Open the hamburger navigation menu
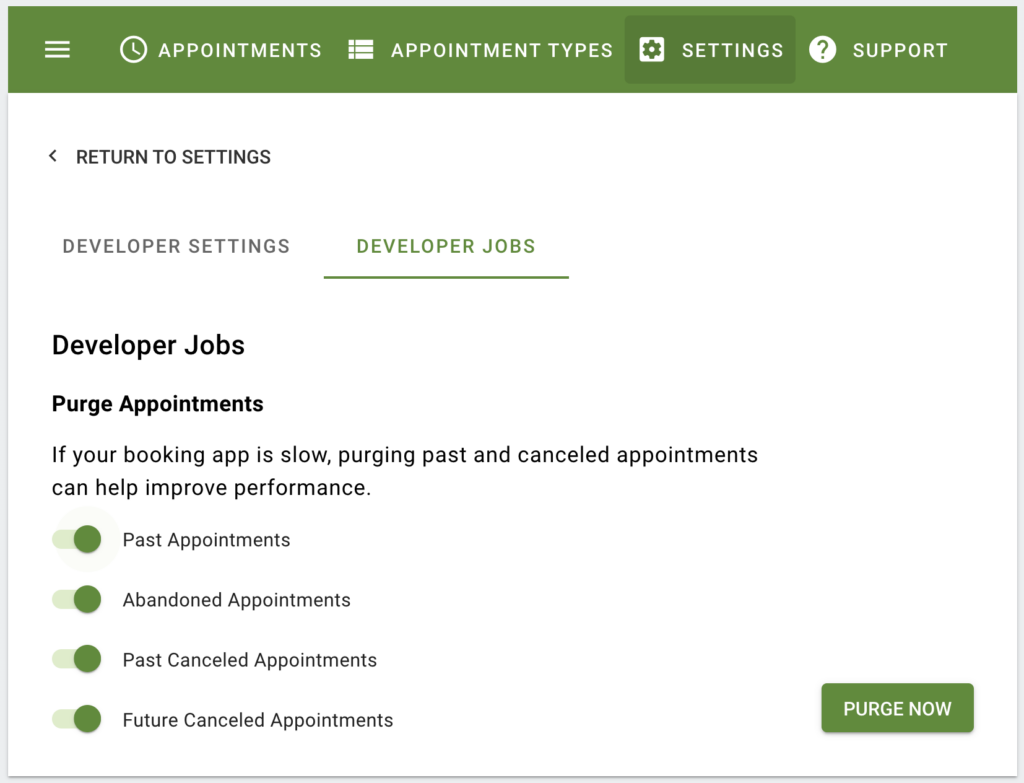Image resolution: width=1024 pixels, height=783 pixels. (57, 50)
